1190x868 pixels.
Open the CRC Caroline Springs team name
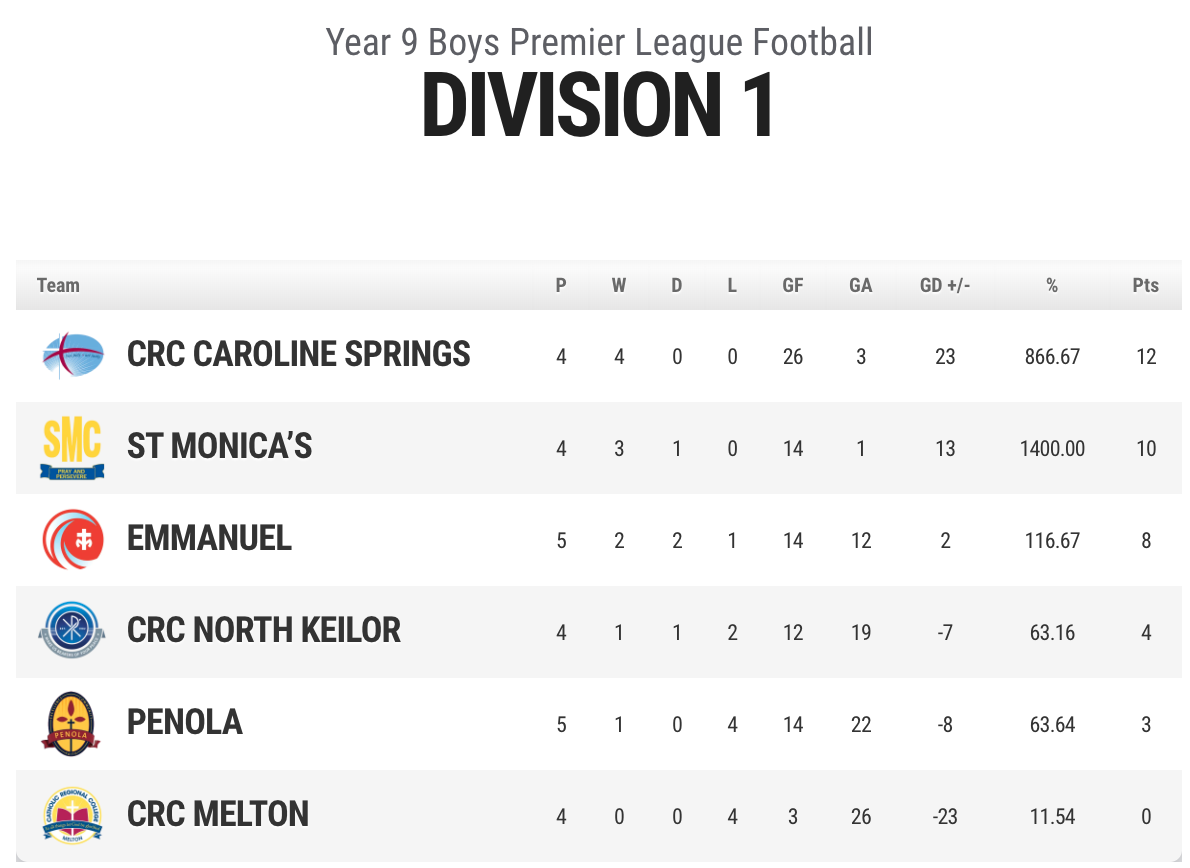(x=298, y=355)
